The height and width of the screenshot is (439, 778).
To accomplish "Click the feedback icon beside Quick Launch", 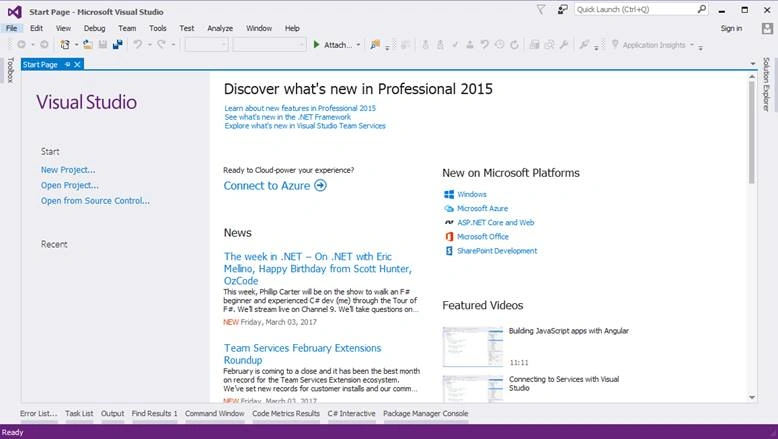I will coord(562,9).
